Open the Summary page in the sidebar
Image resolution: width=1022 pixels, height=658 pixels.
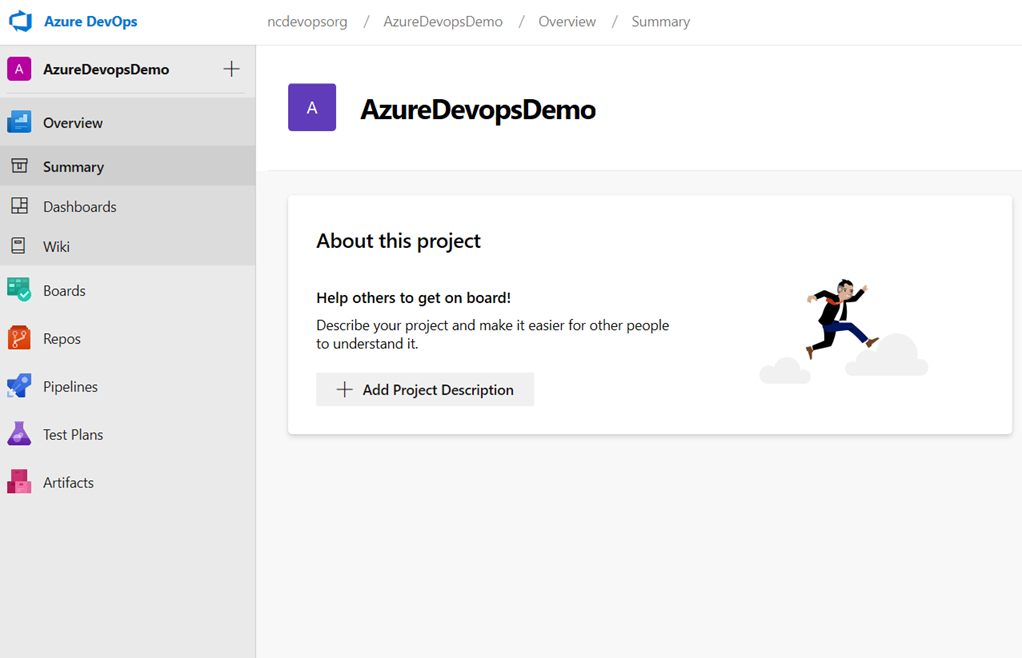128,167
